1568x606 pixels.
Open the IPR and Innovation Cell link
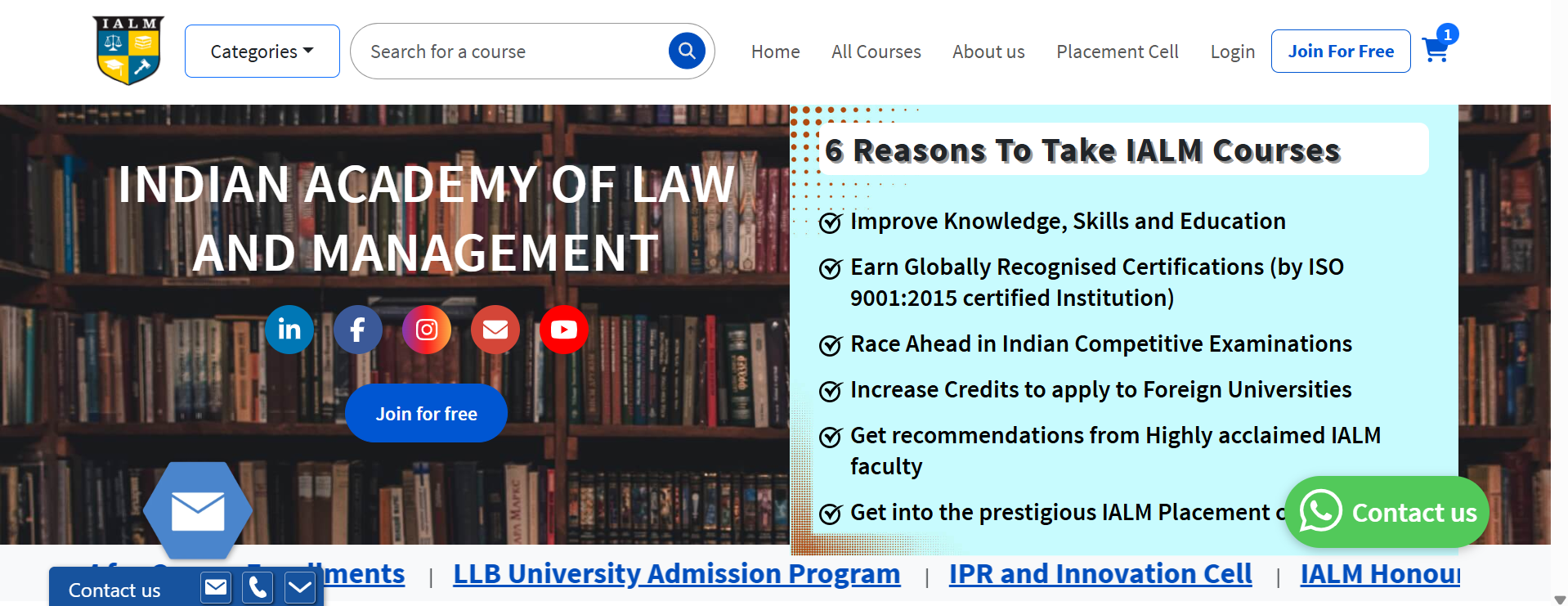[x=1100, y=574]
